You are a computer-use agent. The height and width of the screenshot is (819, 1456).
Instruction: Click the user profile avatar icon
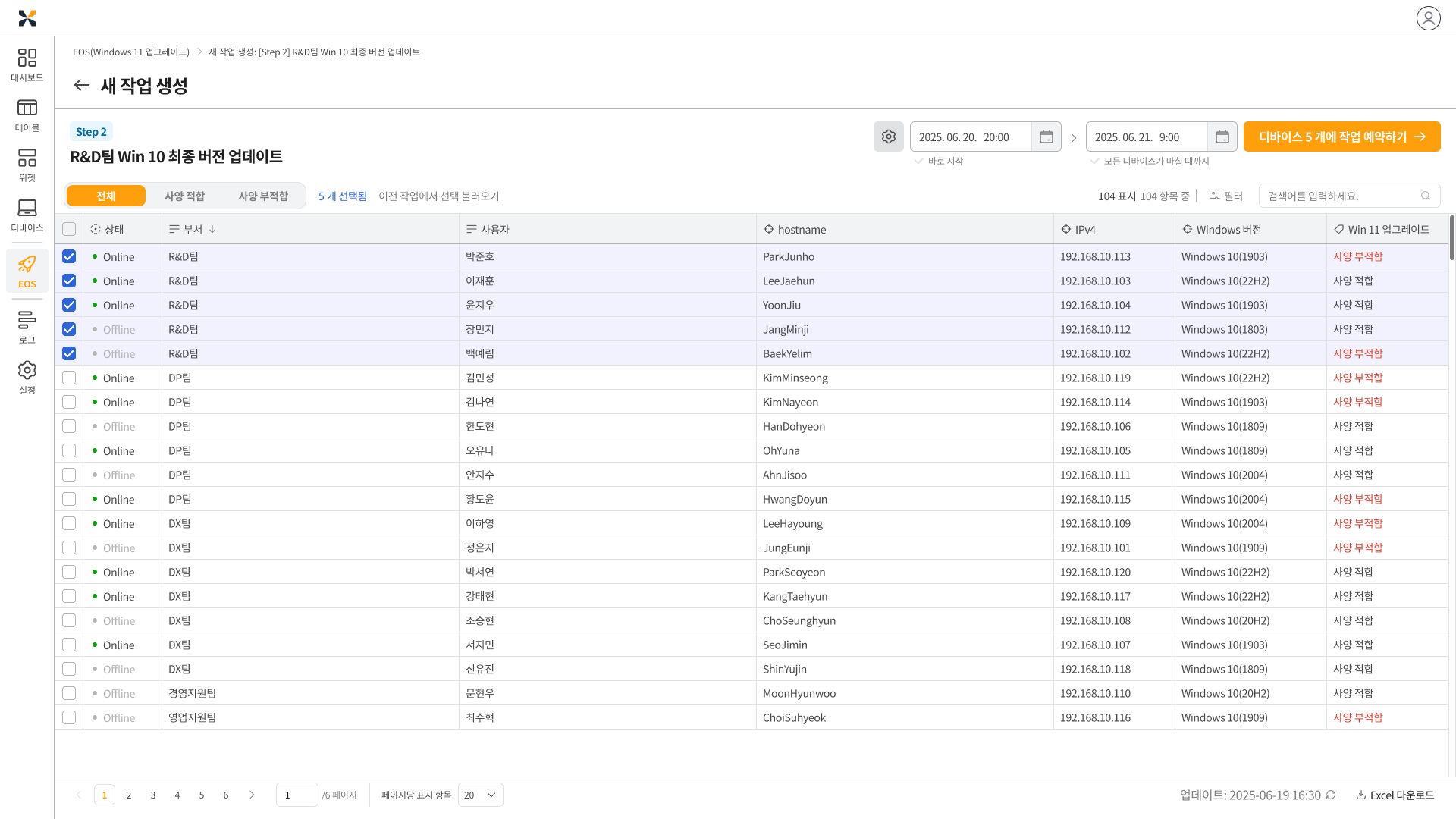click(1428, 18)
